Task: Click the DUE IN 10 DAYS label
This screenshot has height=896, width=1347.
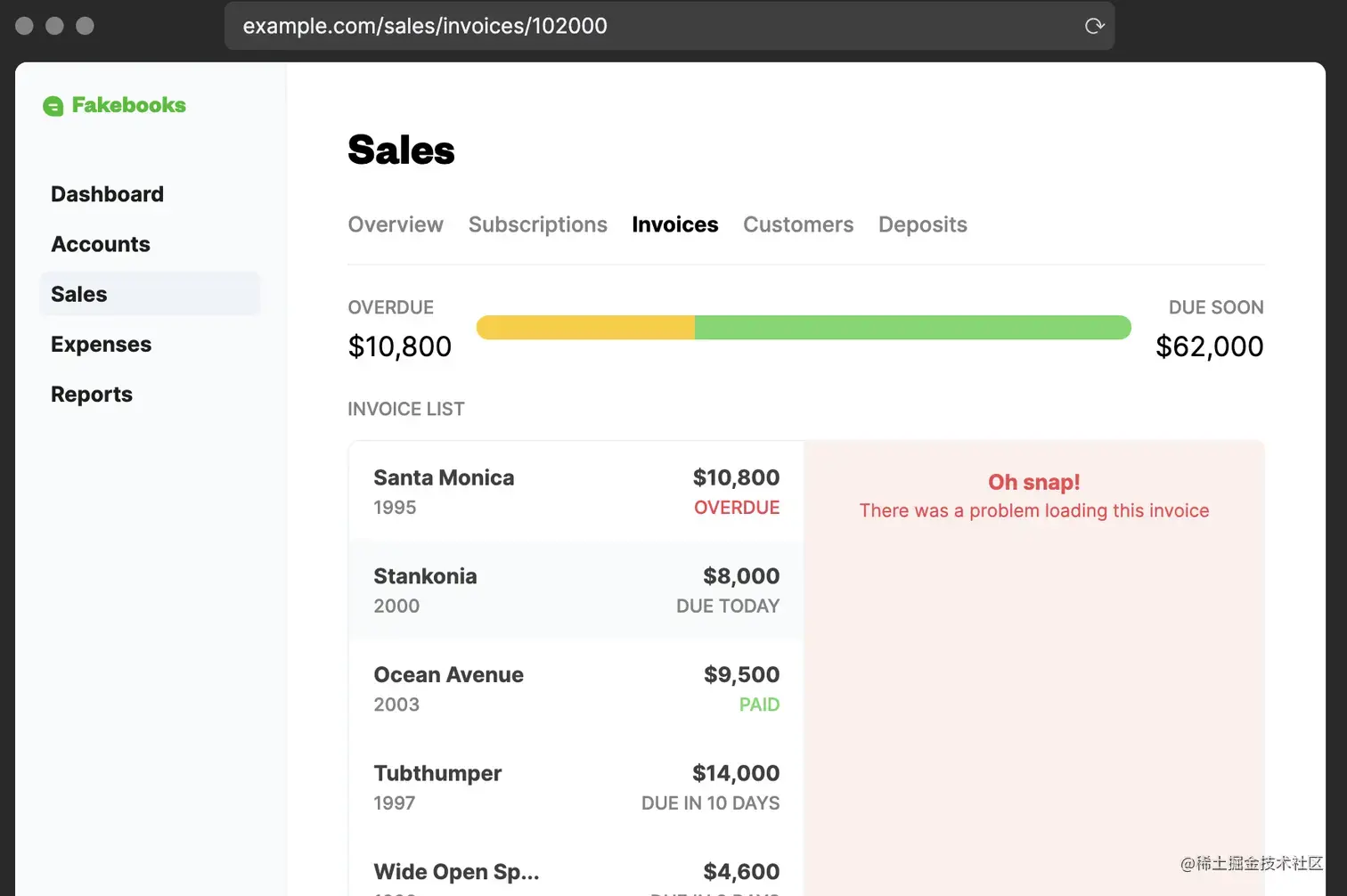Action: coord(711,803)
